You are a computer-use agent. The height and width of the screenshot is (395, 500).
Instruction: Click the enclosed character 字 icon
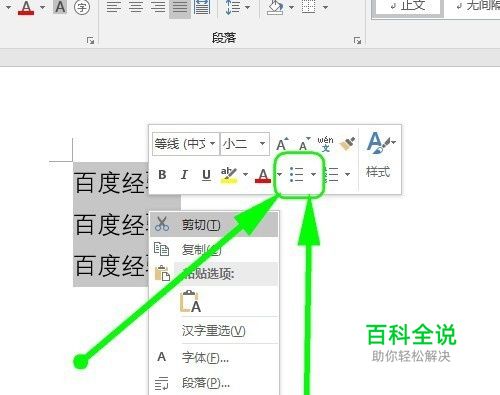point(82,7)
